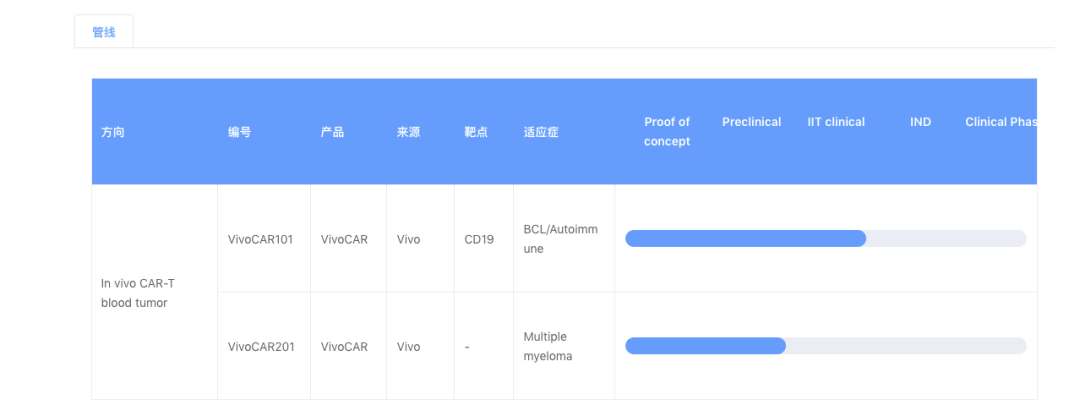The width and height of the screenshot is (1080, 416).
Task: Select the 产品 column header
Action: [332, 132]
